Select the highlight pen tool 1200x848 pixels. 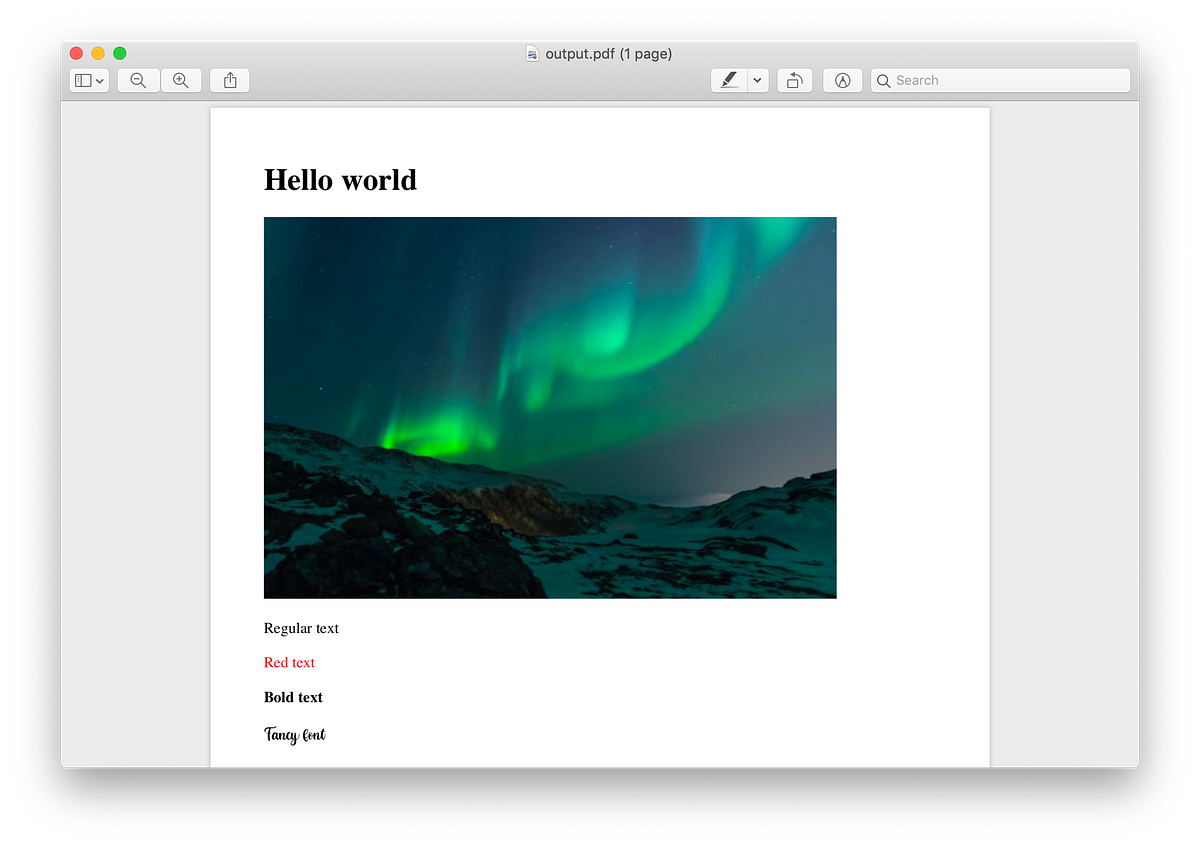729,81
